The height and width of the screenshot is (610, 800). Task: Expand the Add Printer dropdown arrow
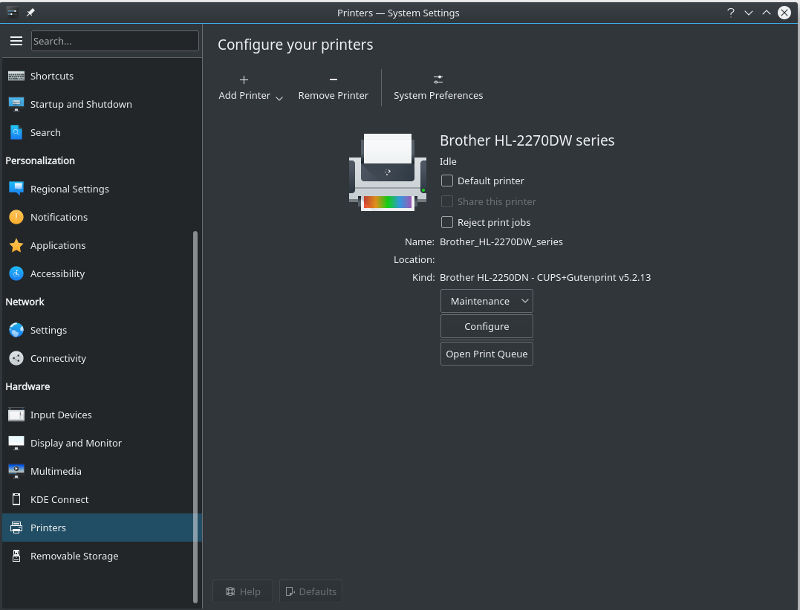[280, 96]
